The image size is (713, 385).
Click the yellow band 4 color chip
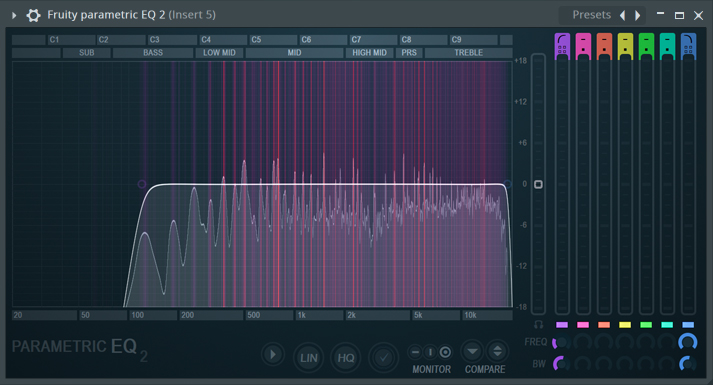625,325
